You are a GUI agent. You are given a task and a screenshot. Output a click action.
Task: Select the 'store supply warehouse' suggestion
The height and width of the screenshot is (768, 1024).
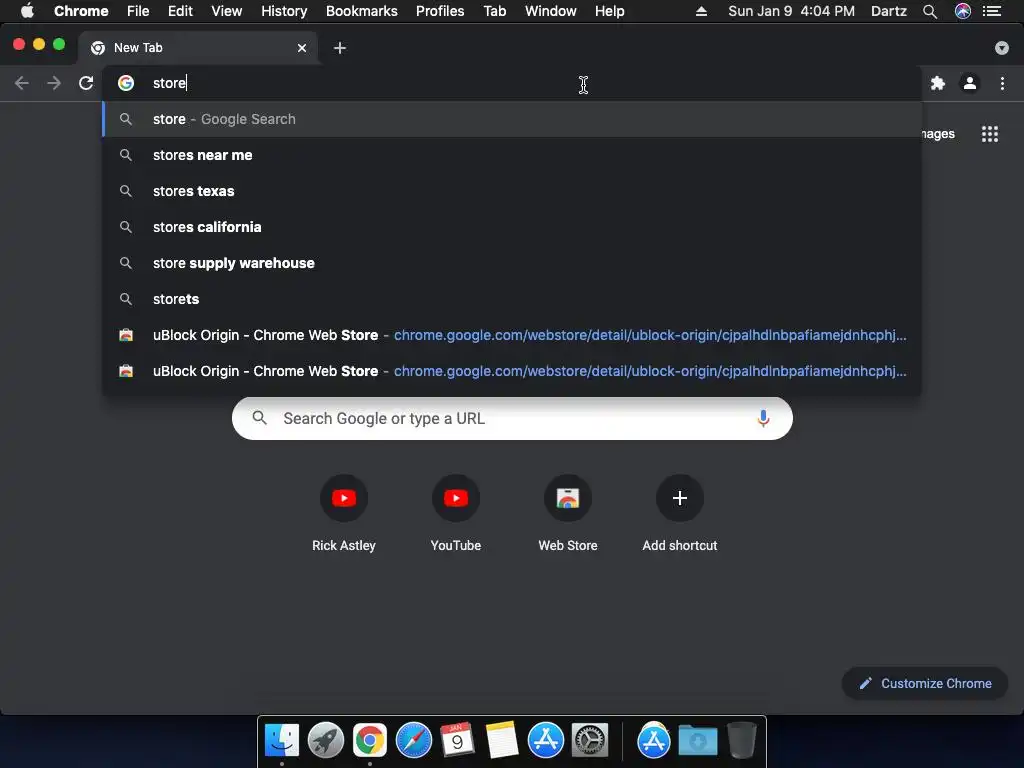(x=512, y=263)
